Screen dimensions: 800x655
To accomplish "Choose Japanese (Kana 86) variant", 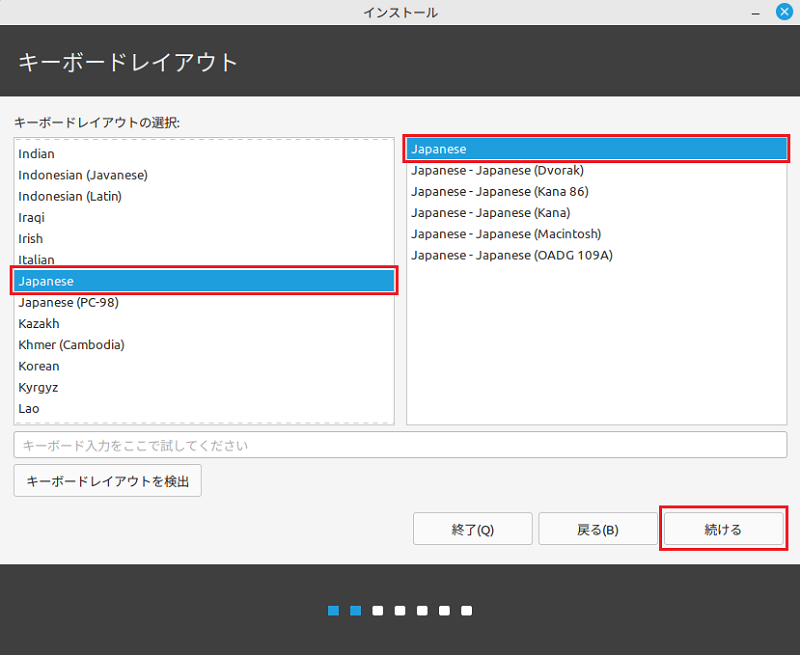I will point(596,192).
